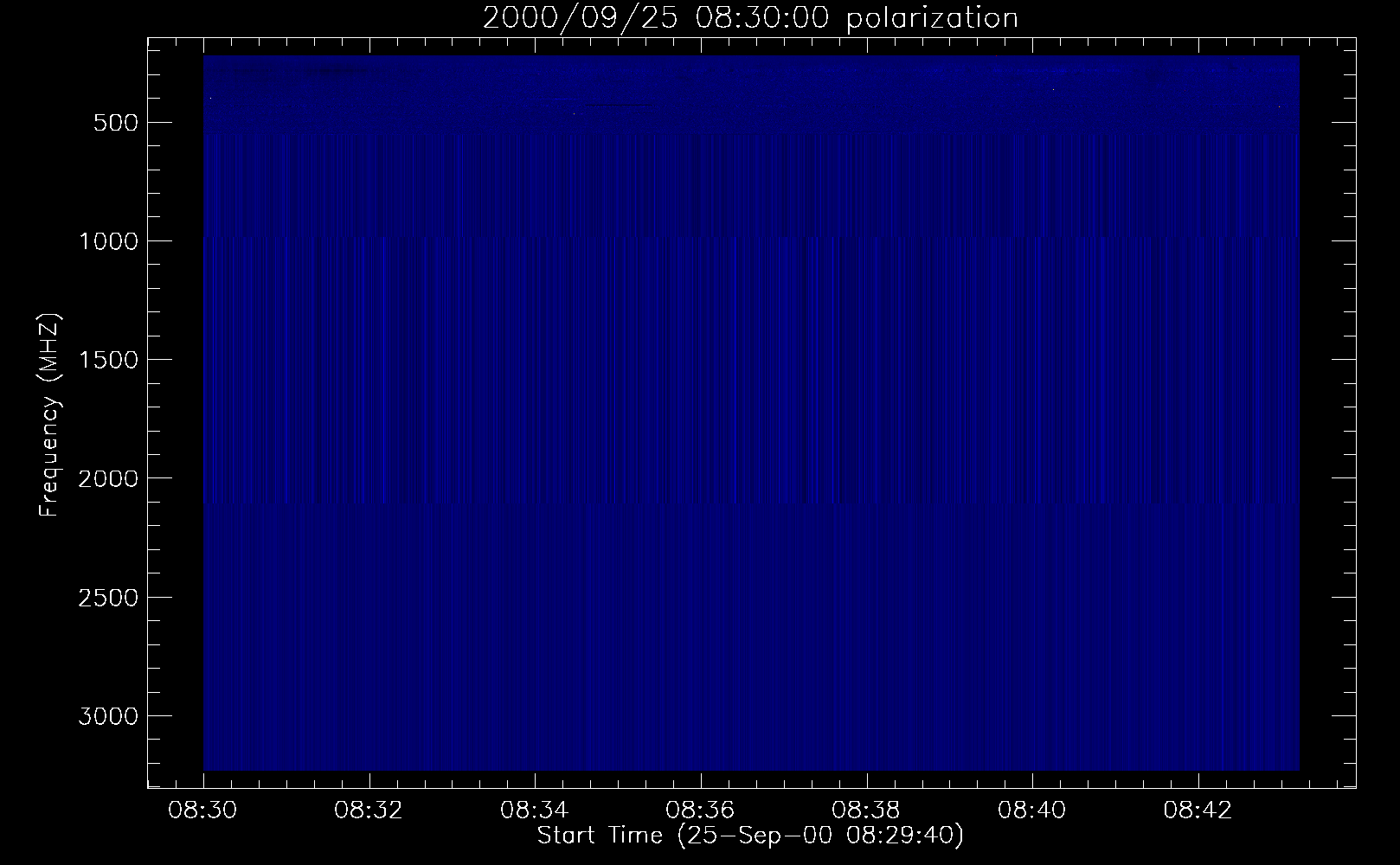Click the 08:34 time tick label

(x=536, y=811)
